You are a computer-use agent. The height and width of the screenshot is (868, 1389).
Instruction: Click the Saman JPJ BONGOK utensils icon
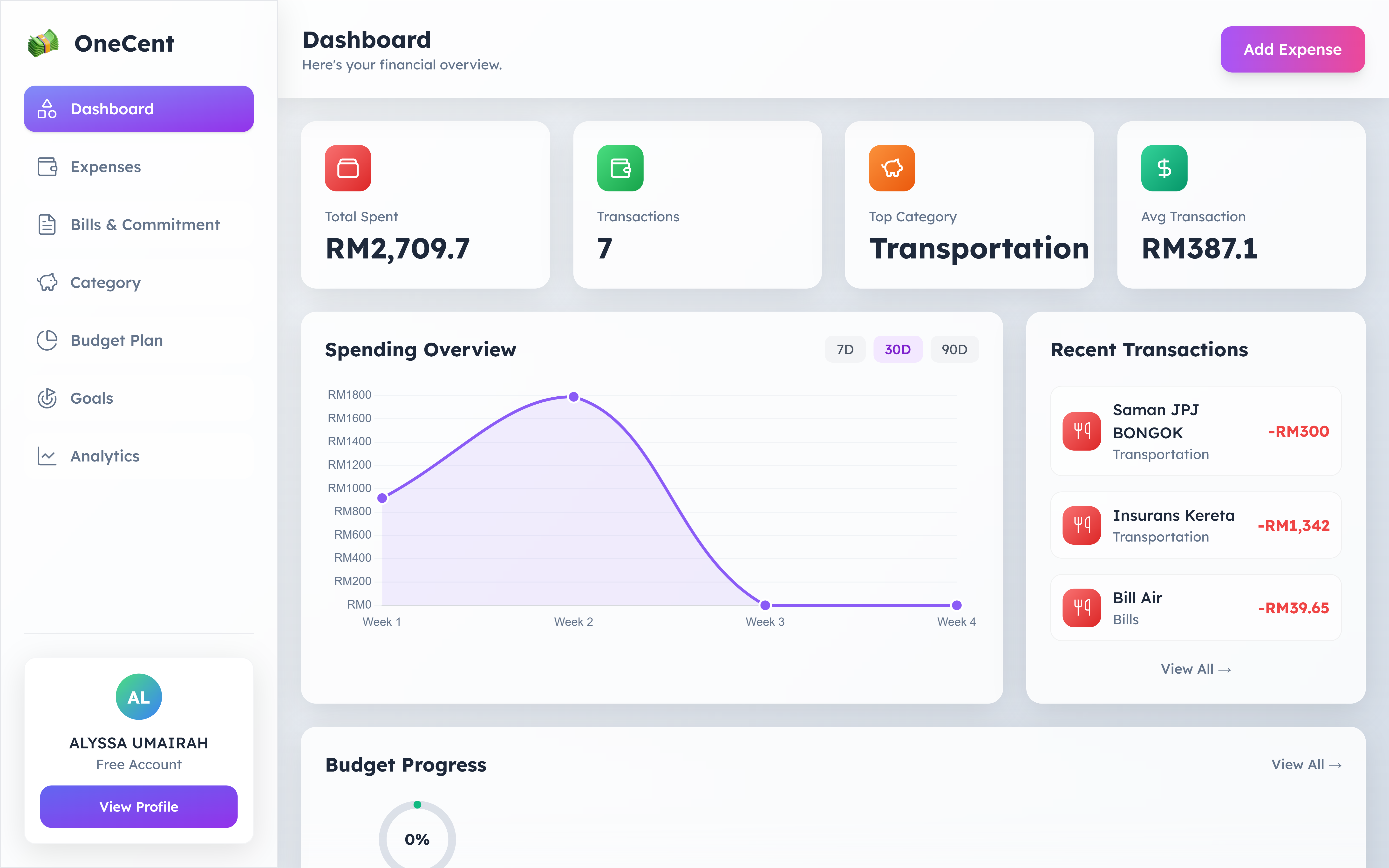pos(1082,431)
